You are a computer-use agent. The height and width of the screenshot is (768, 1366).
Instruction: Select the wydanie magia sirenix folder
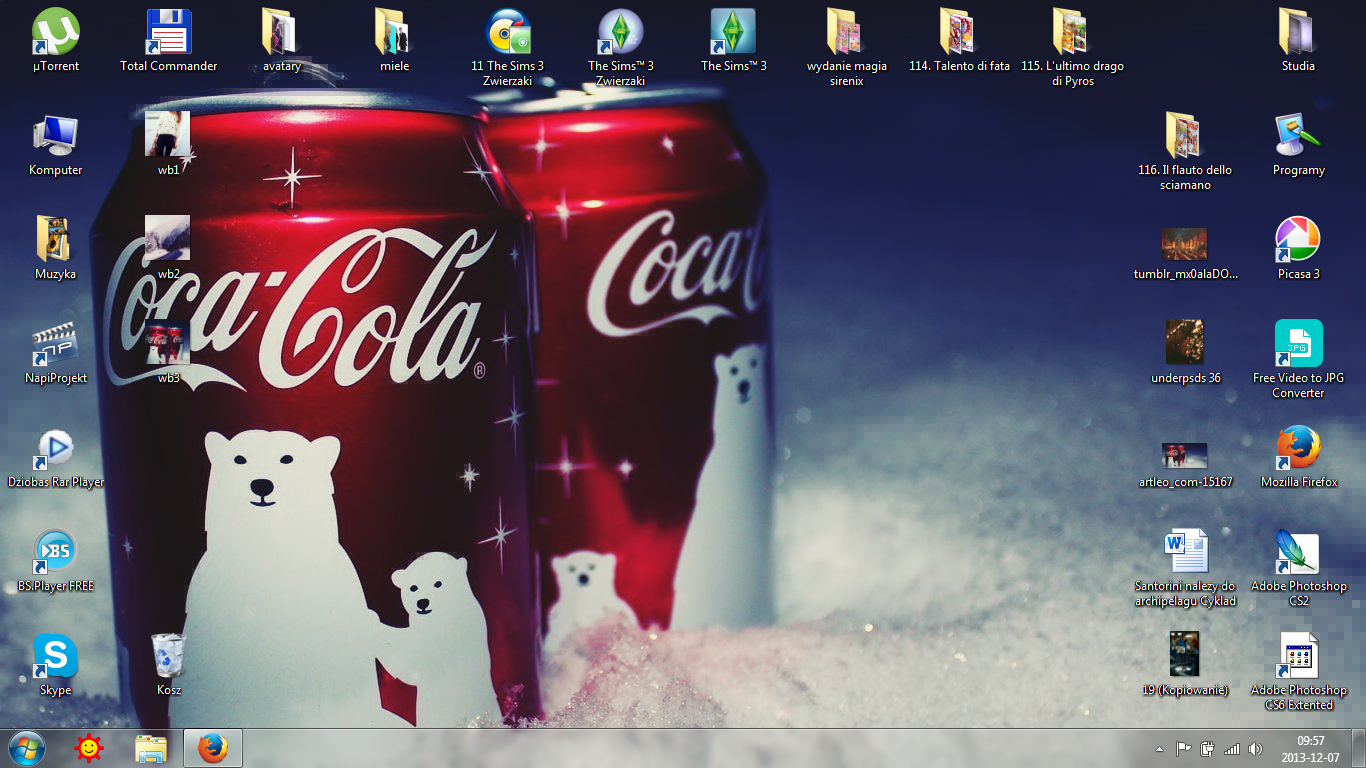[x=847, y=47]
